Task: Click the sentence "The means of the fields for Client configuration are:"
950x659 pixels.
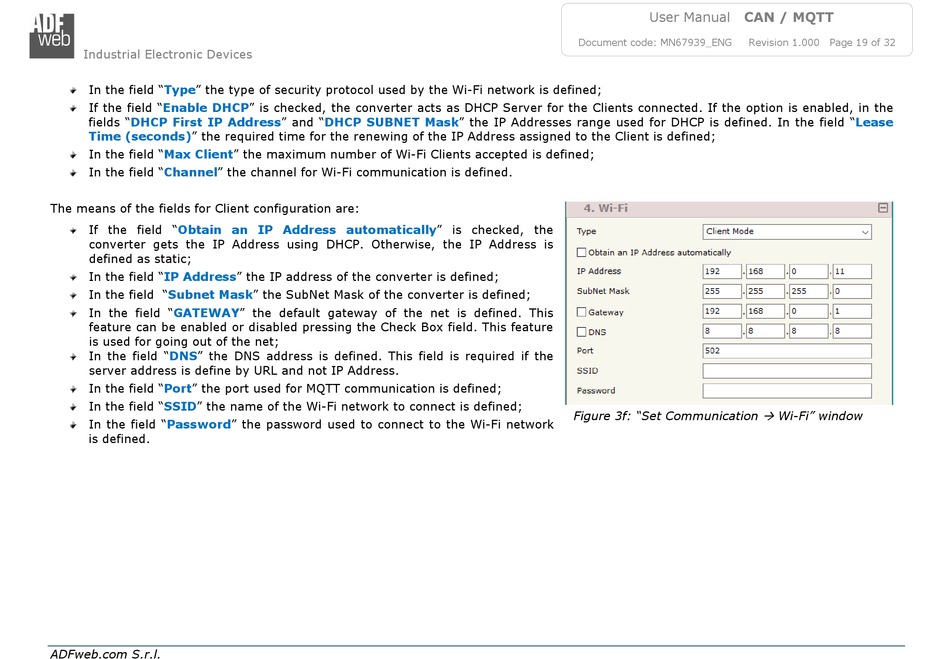Action: [204, 209]
